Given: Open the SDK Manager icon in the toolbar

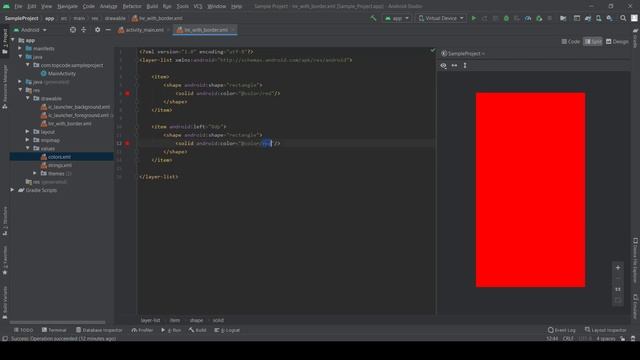Looking at the screenshot, I should click(609, 18).
